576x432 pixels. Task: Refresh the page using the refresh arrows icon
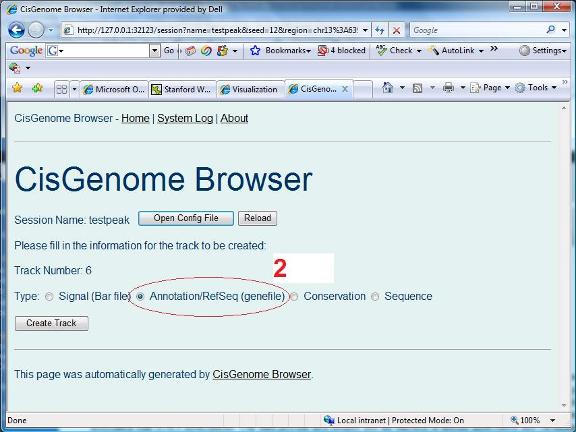click(380, 30)
